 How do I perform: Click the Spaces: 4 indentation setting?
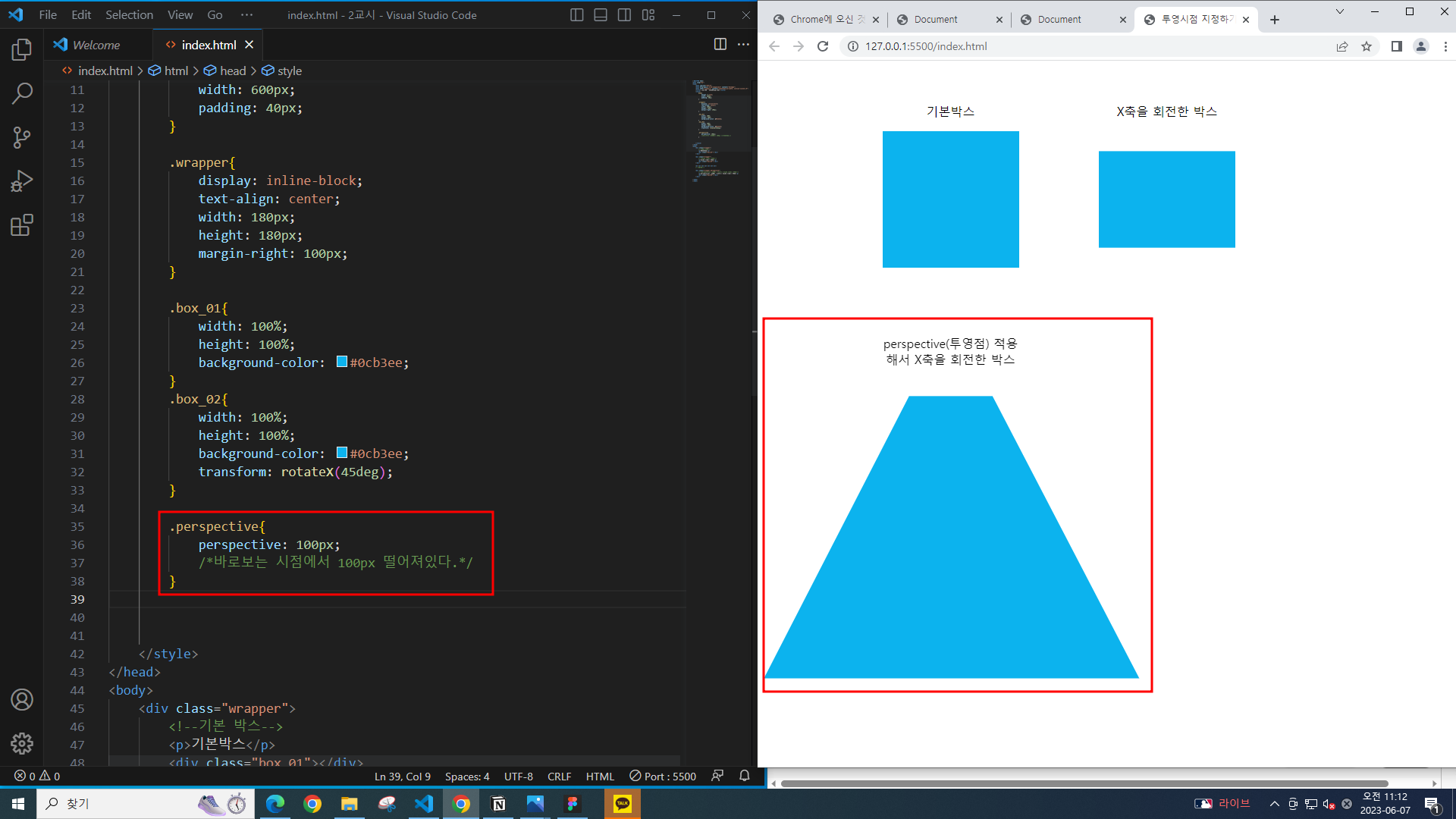coord(467,776)
